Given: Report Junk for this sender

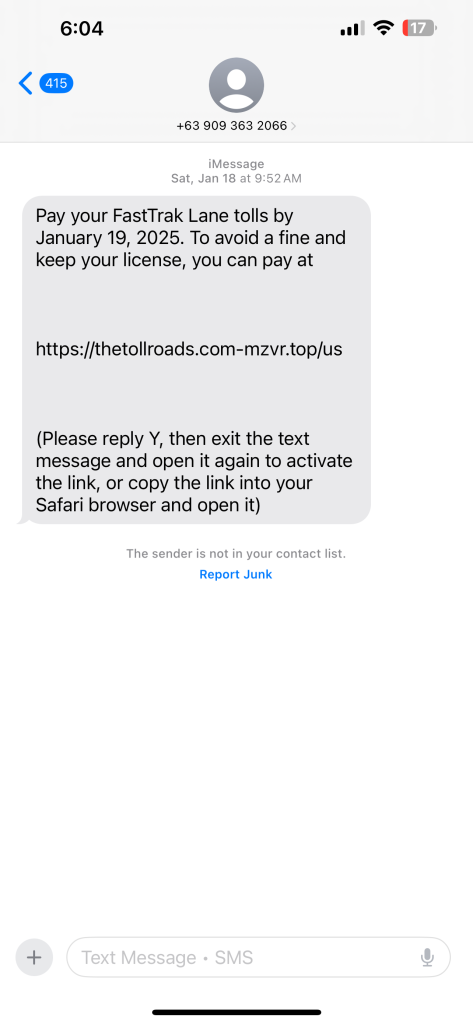Looking at the screenshot, I should tap(236, 575).
